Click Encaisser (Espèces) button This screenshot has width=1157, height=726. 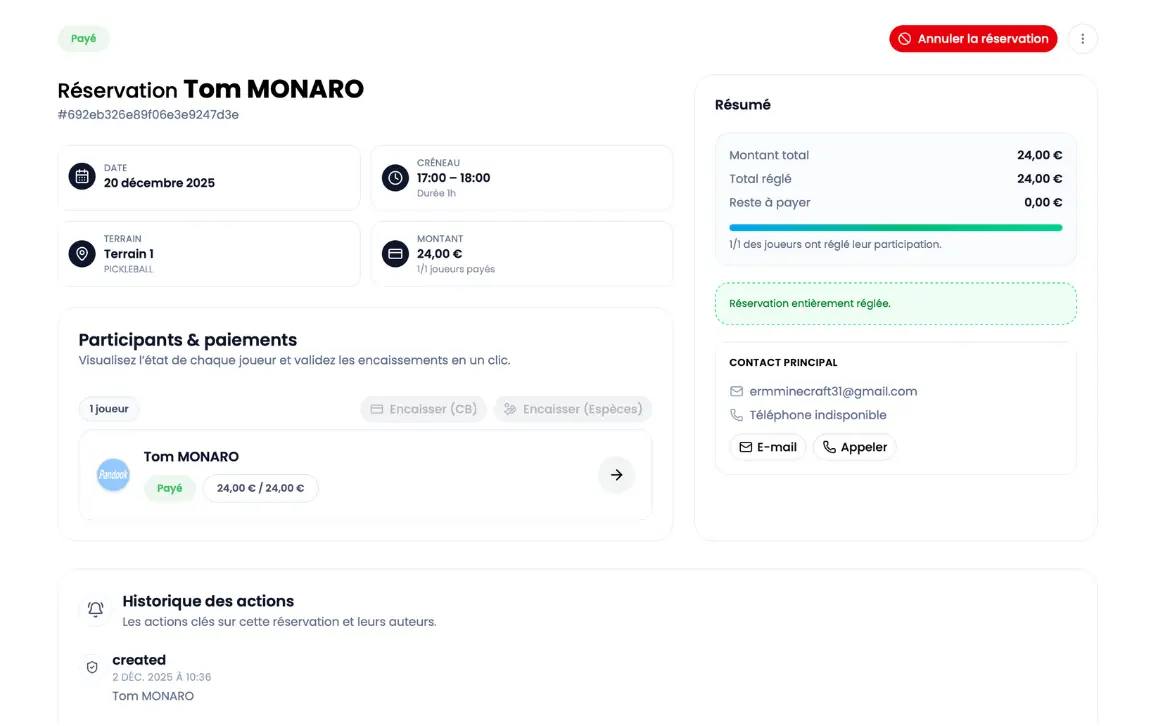click(x=572, y=409)
